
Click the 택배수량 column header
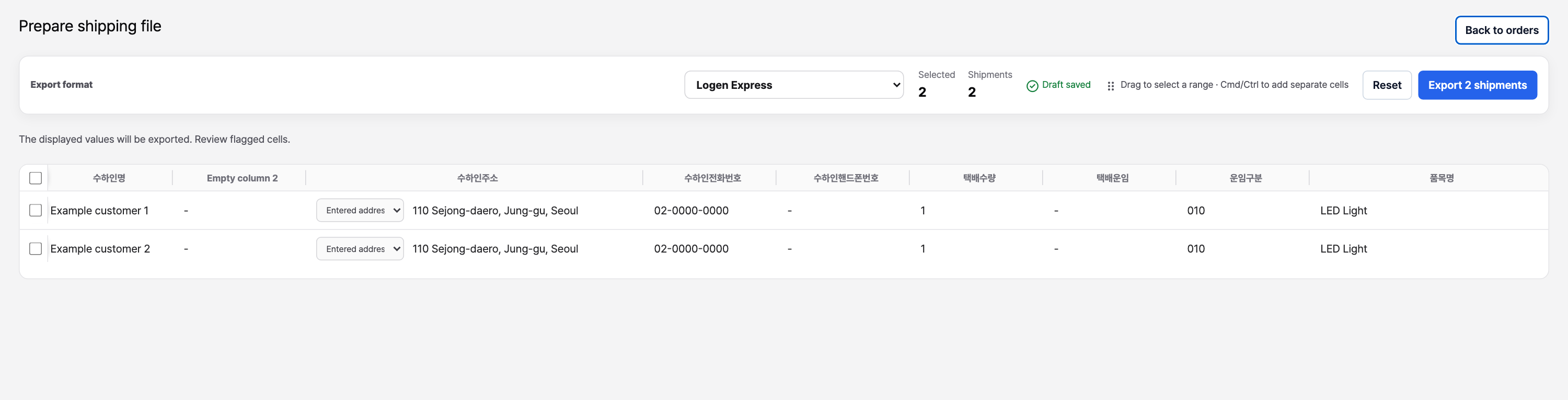[x=979, y=178]
